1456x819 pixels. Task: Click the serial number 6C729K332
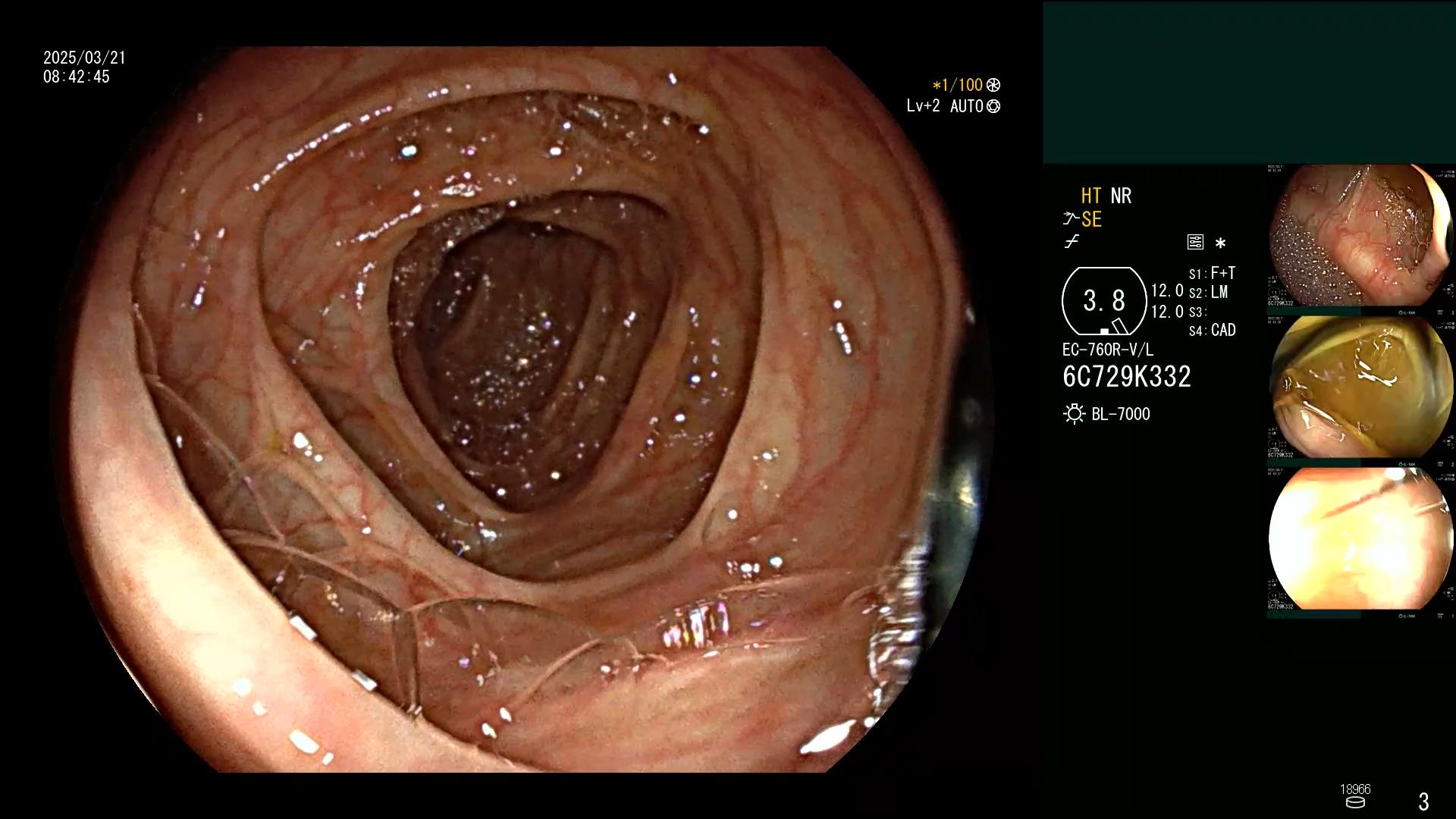1126,377
